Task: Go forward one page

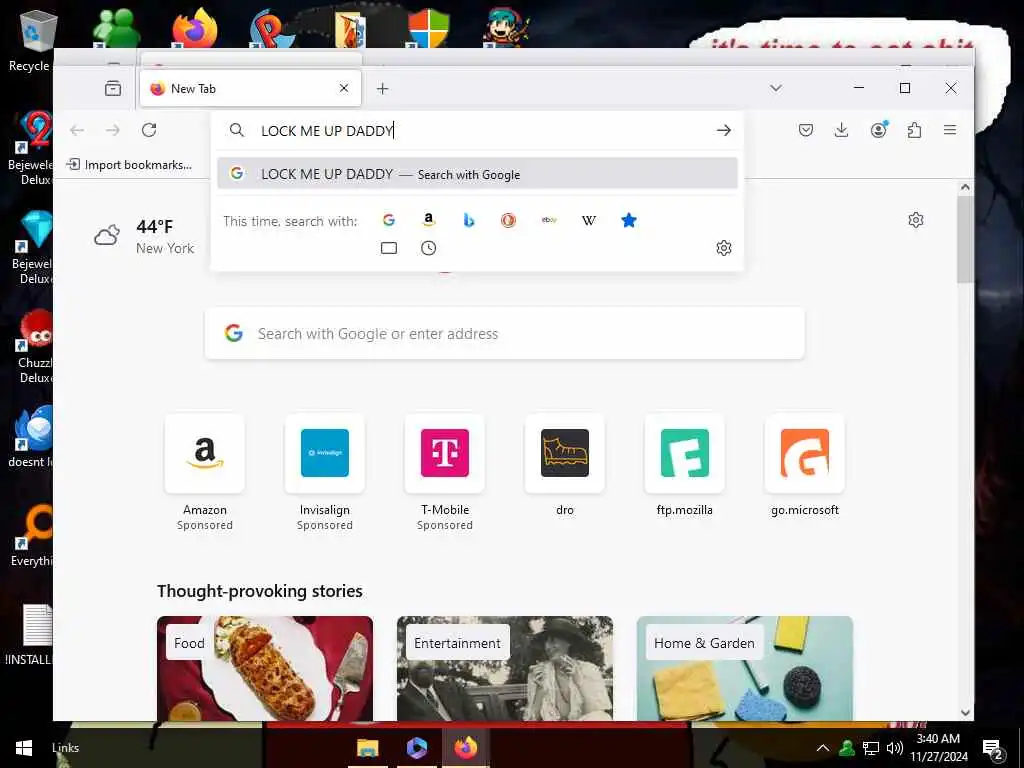Action: pos(113,130)
